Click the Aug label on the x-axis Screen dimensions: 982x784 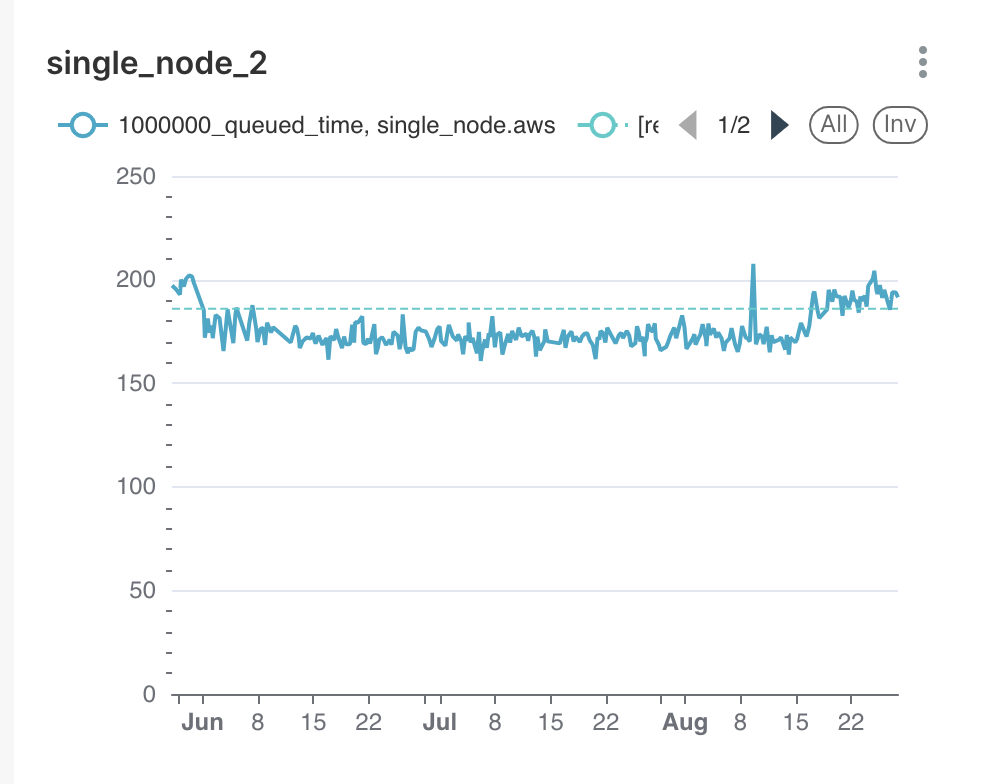pos(685,721)
